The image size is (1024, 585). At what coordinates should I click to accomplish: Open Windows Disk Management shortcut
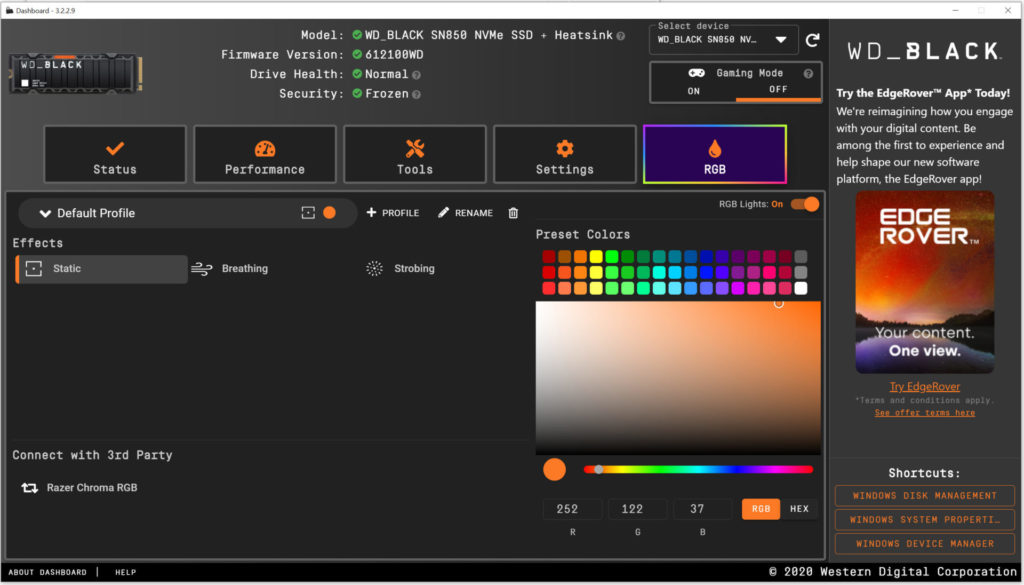[925, 496]
